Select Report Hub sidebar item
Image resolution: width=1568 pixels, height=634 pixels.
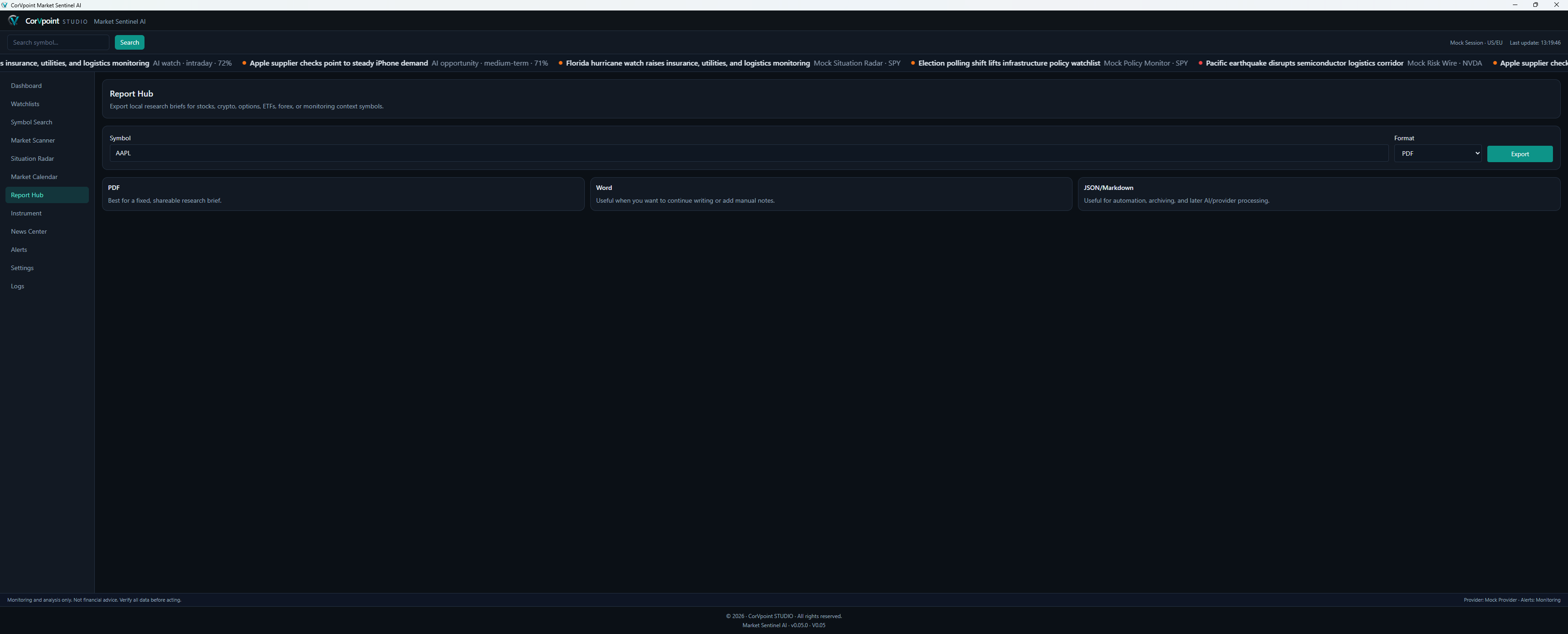pyautogui.click(x=47, y=195)
